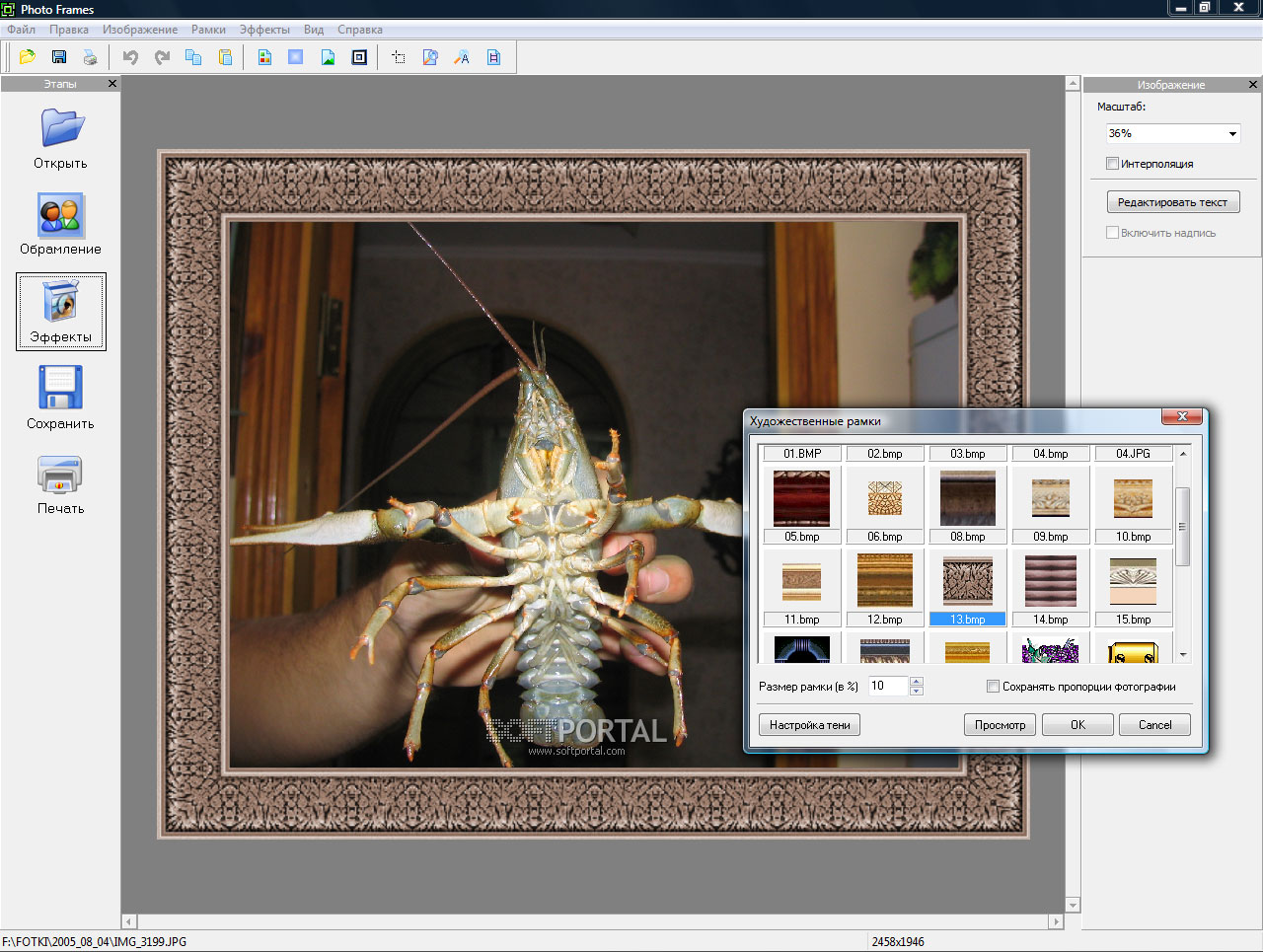This screenshot has height=952, width=1263.
Task: Click the crop selection toolbar icon
Action: 399,57
